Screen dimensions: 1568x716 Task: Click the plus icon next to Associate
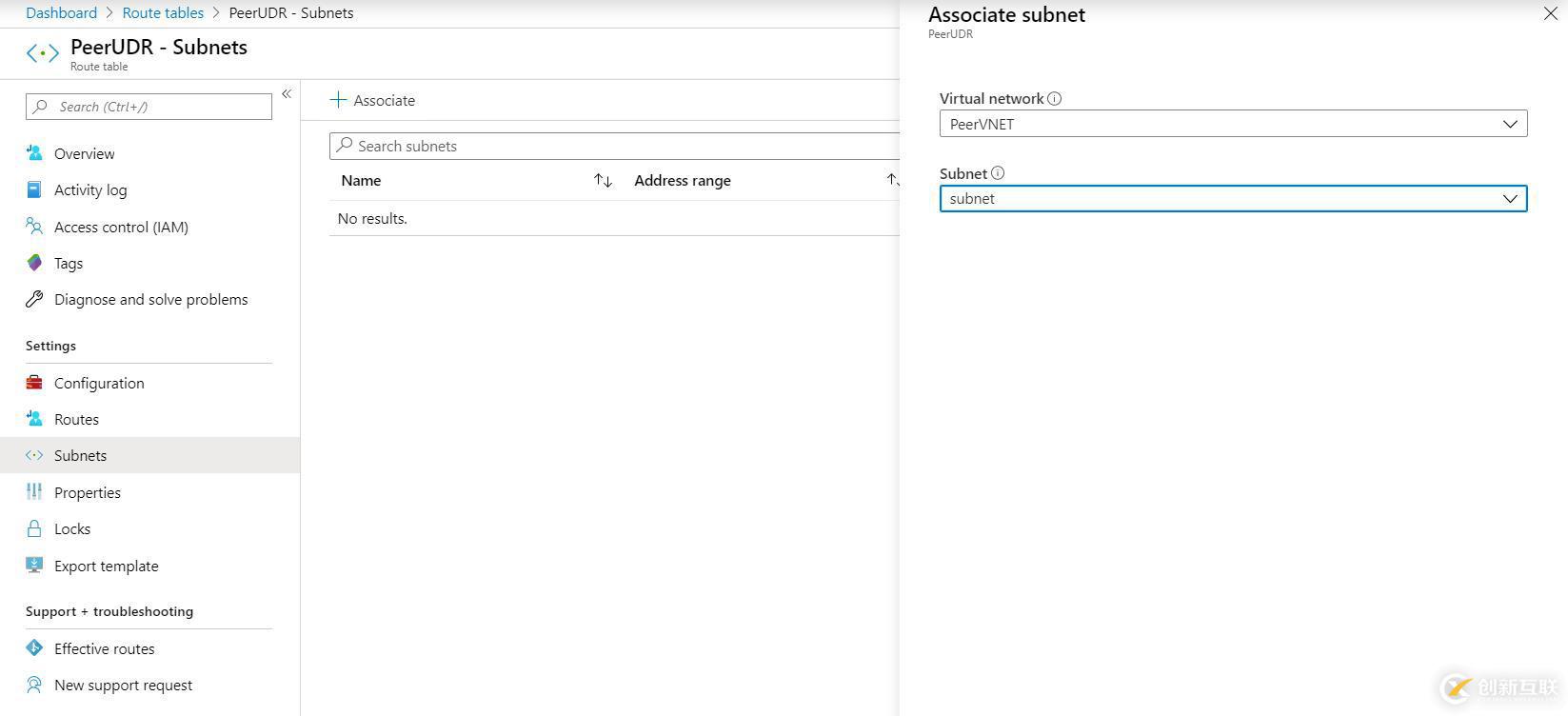338,100
